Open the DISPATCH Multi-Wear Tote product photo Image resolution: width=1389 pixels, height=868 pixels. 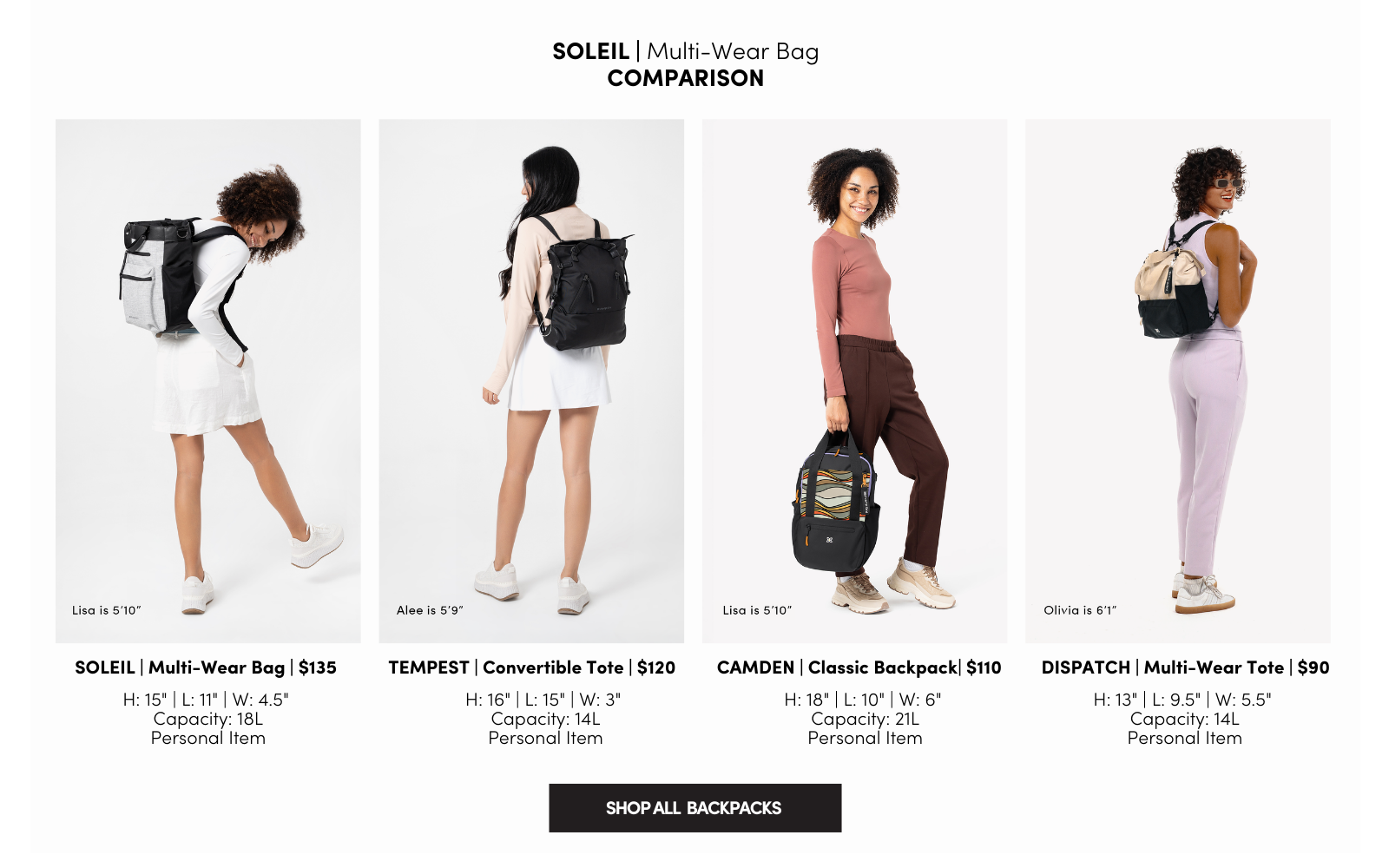1177,381
